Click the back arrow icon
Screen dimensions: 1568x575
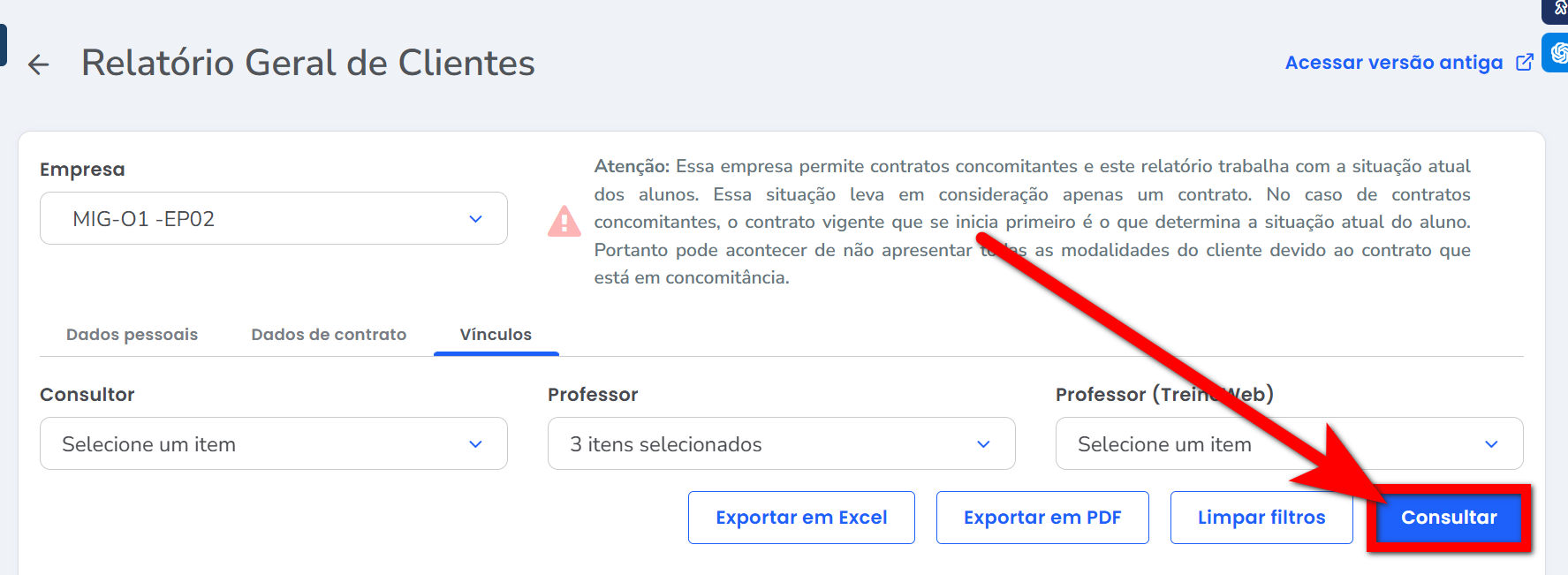38,64
